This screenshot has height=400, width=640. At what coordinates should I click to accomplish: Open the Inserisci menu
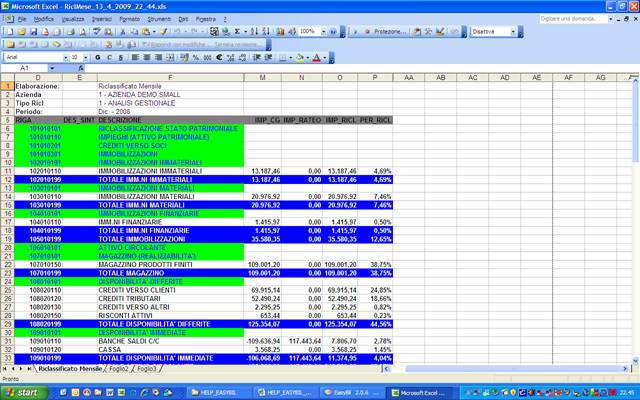point(102,19)
